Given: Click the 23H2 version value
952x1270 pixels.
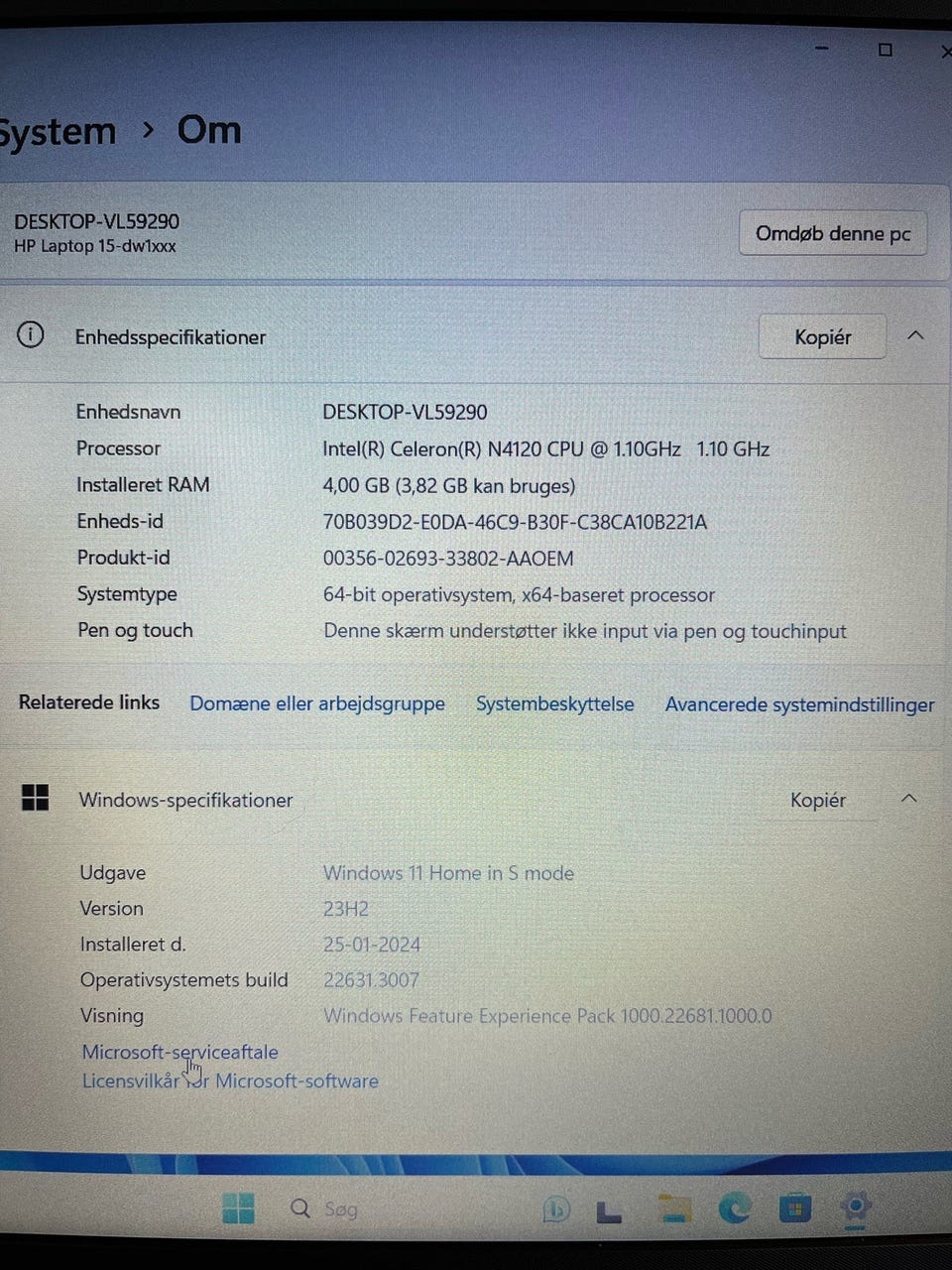Looking at the screenshot, I should point(346,909).
